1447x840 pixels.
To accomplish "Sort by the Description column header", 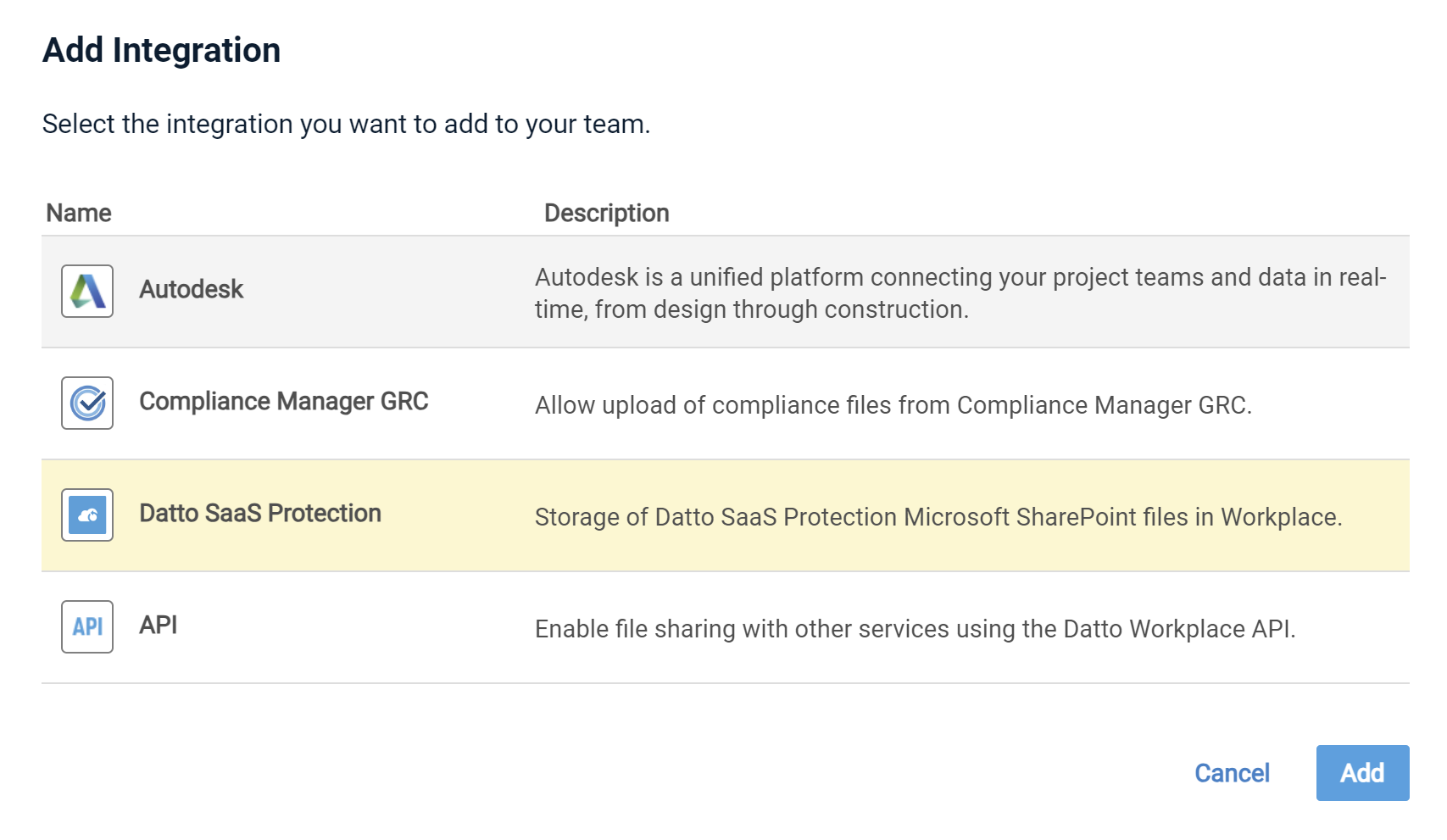I will (x=606, y=213).
